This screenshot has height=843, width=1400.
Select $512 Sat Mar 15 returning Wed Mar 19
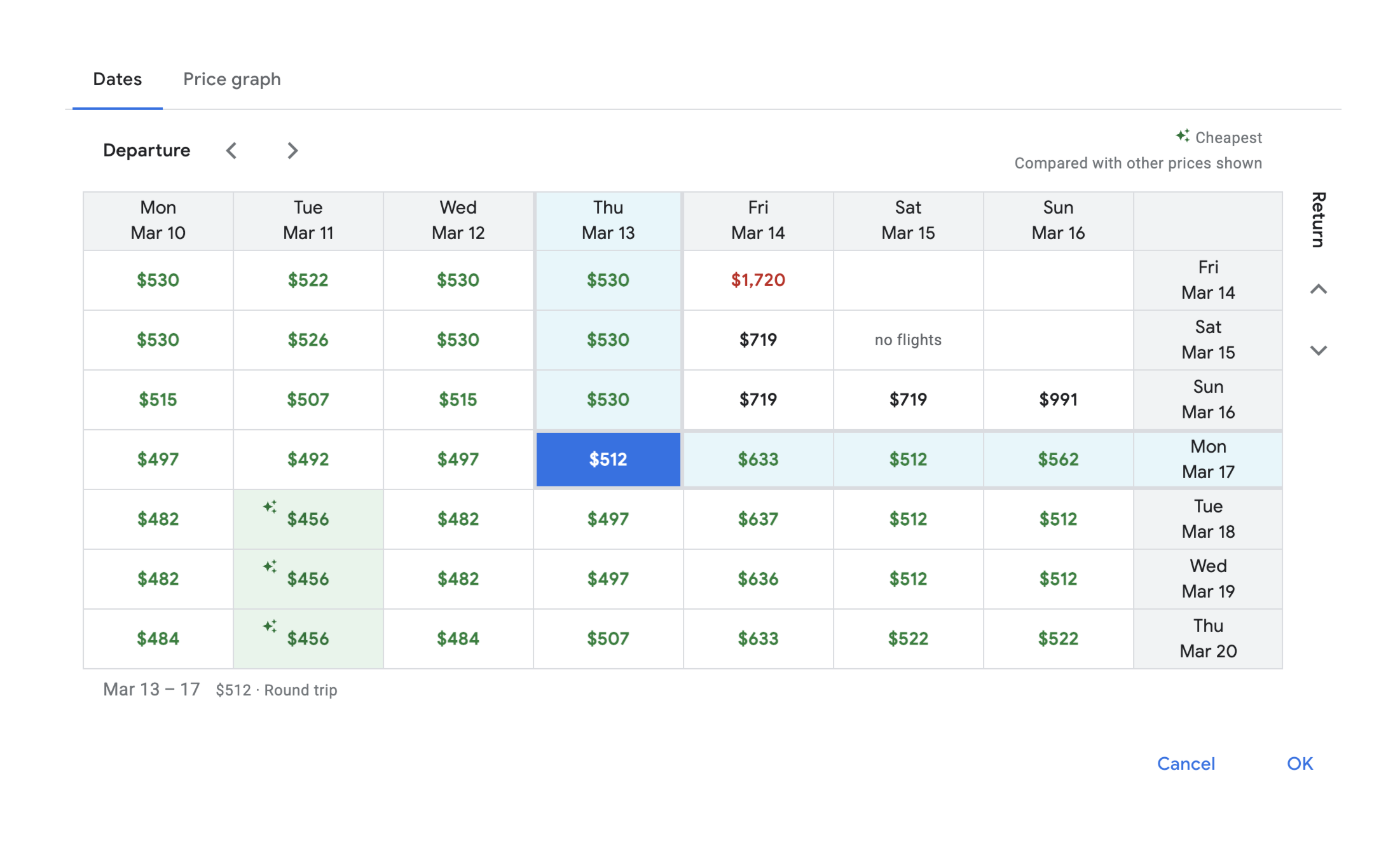pyautogui.click(x=909, y=579)
